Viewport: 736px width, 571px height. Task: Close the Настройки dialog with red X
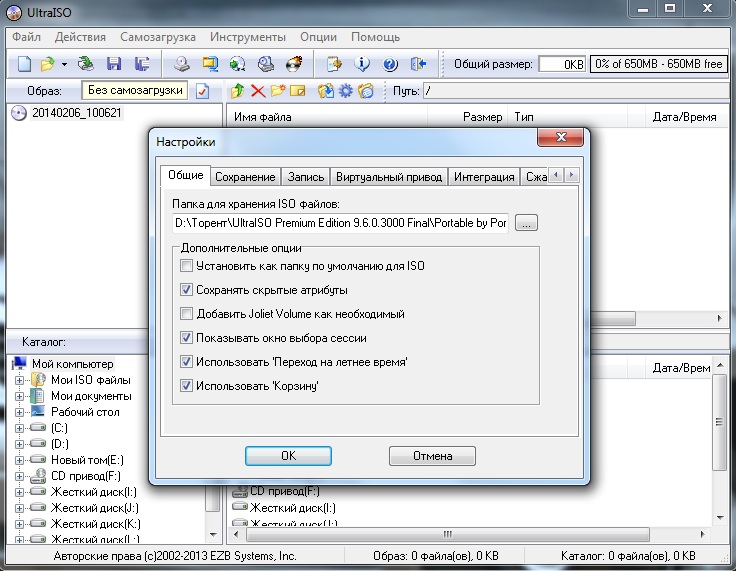tap(560, 137)
